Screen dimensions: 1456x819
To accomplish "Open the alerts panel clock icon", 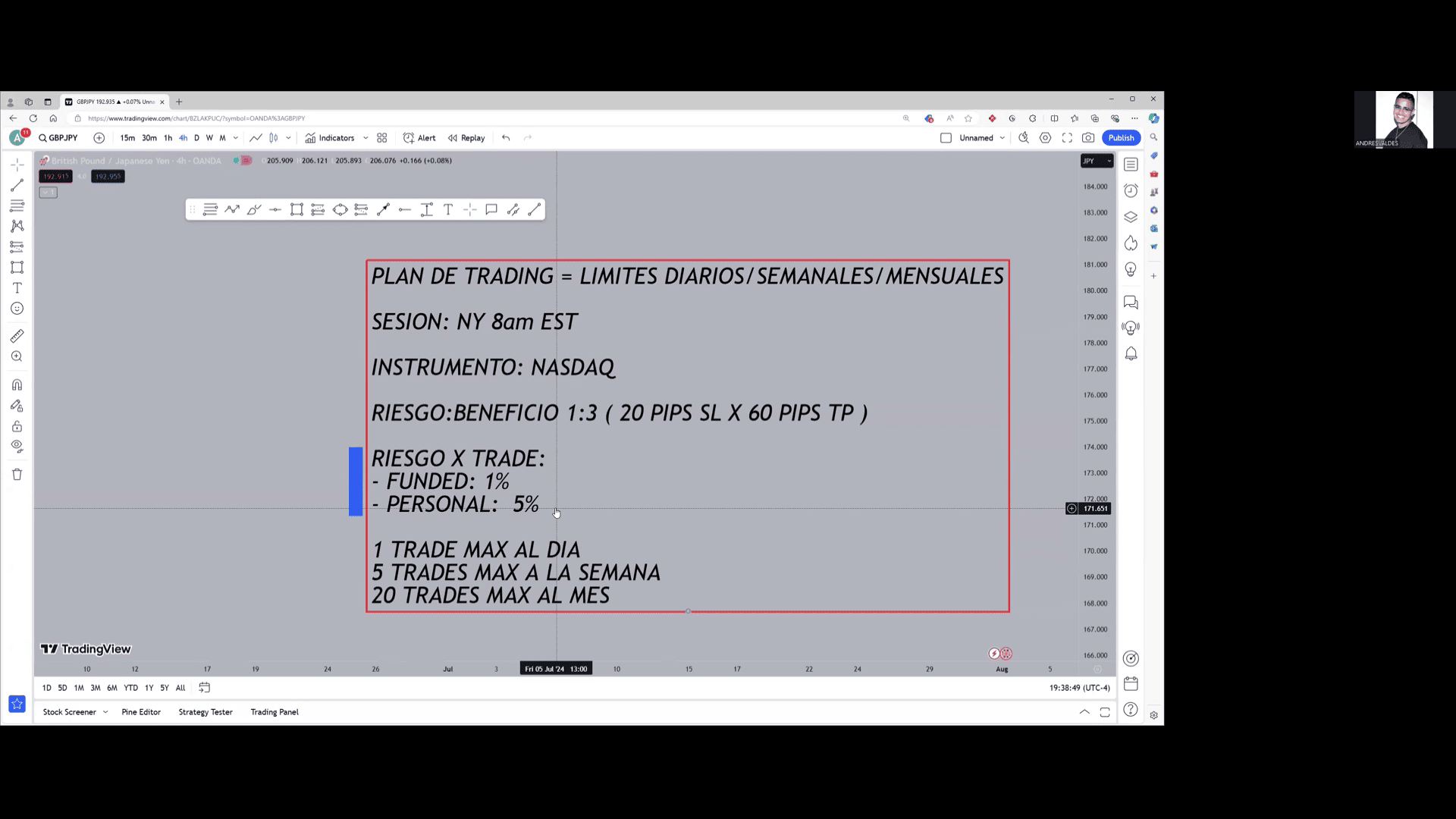I will [x=1131, y=190].
